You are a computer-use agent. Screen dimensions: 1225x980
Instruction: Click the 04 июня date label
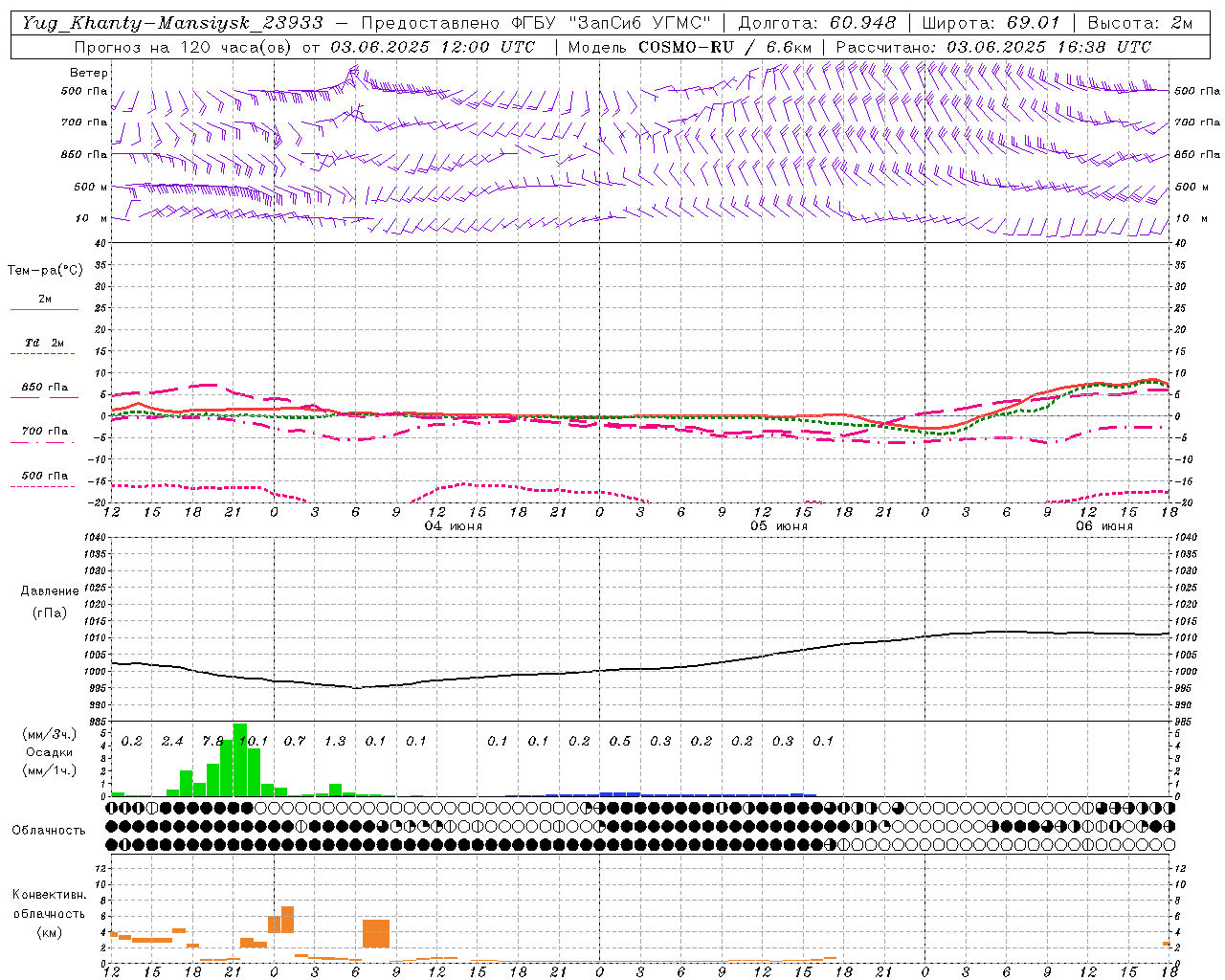(x=453, y=526)
